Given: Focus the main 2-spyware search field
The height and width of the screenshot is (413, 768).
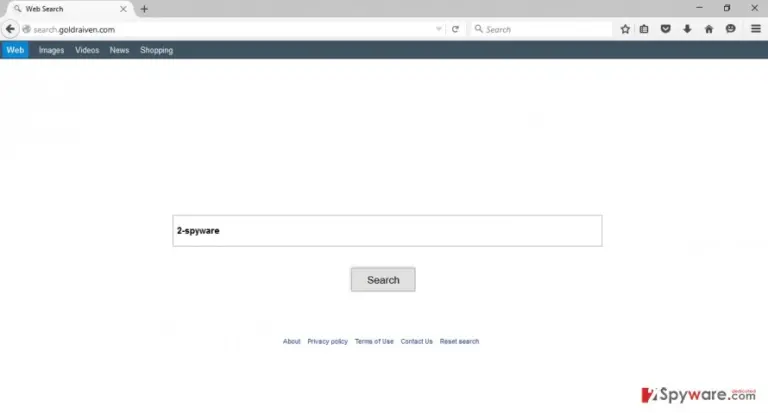Looking at the screenshot, I should tap(387, 231).
